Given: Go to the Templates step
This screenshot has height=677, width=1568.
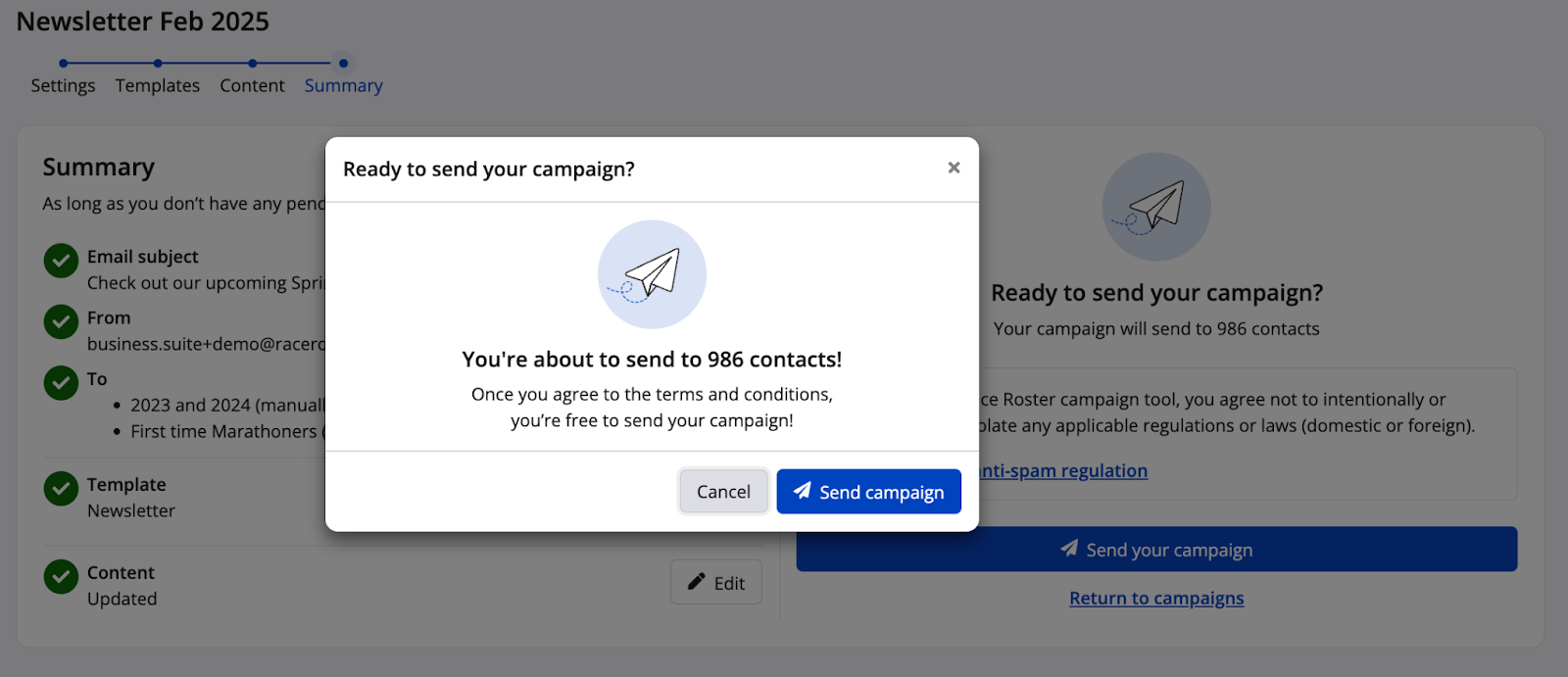Looking at the screenshot, I should click(x=157, y=86).
